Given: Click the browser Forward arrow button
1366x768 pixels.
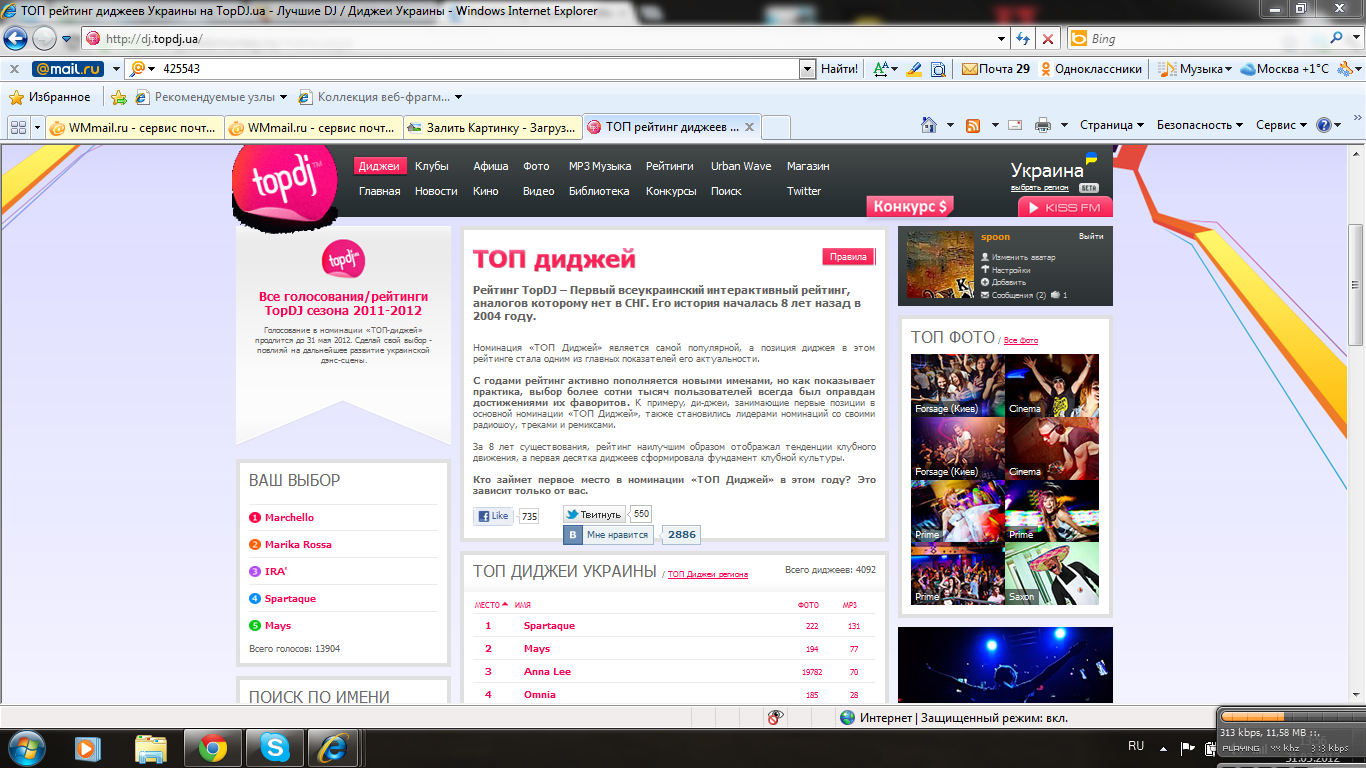Looking at the screenshot, I should point(44,39).
